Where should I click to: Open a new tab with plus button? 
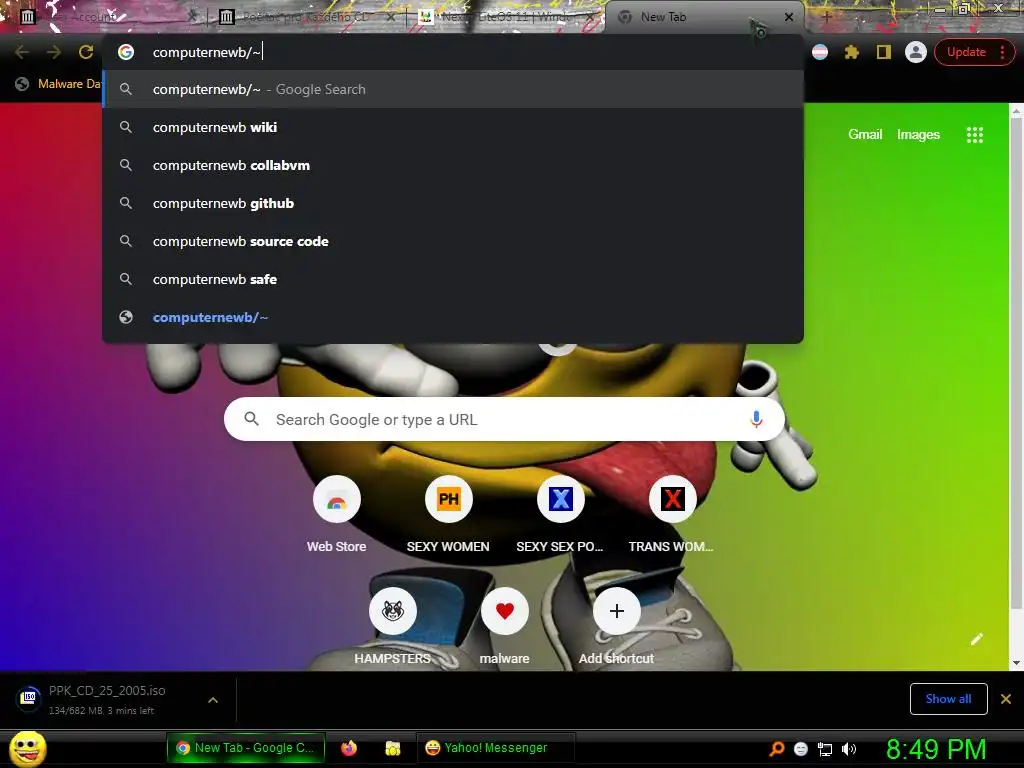tap(826, 17)
